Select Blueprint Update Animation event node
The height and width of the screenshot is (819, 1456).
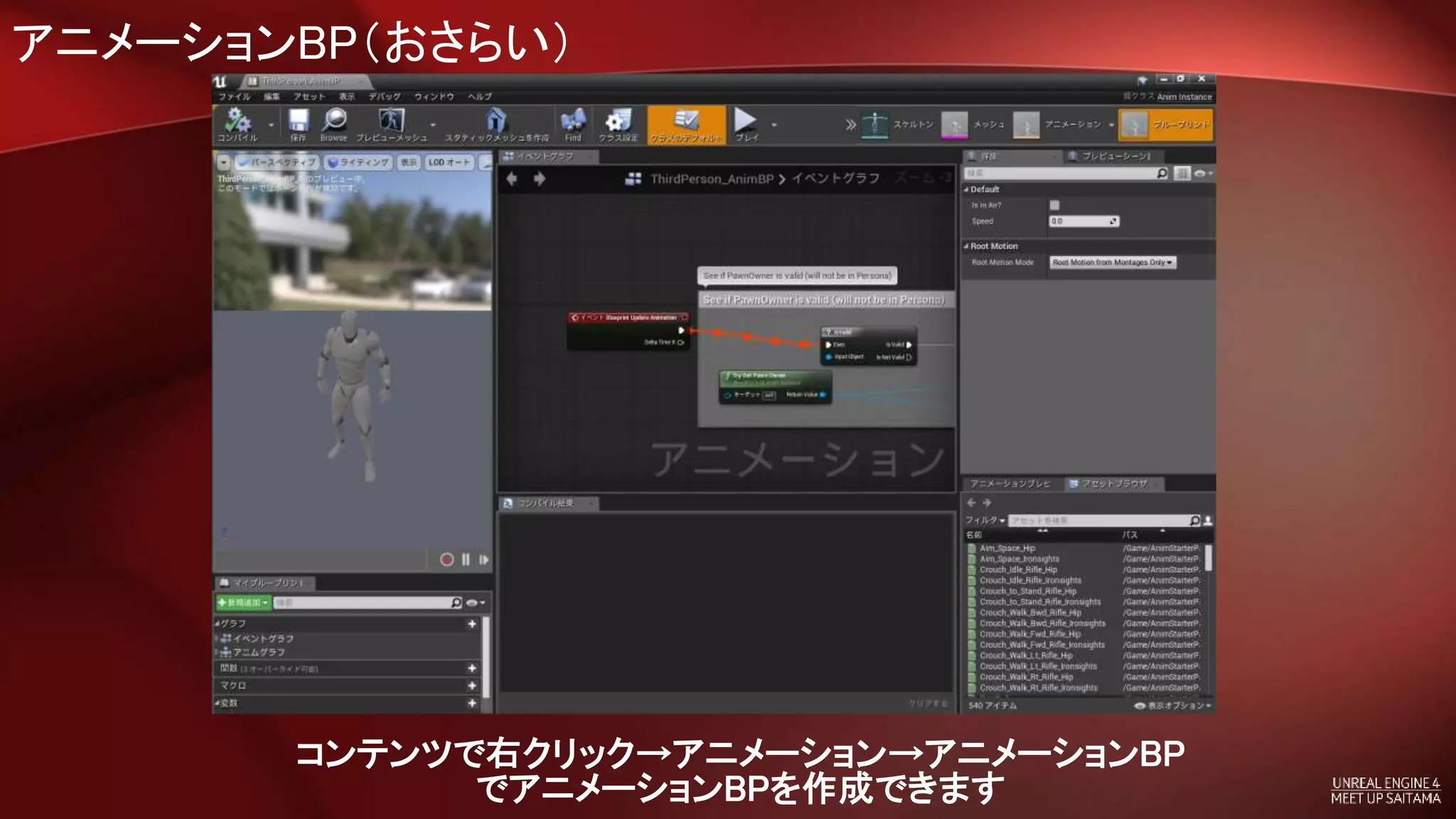(628, 331)
